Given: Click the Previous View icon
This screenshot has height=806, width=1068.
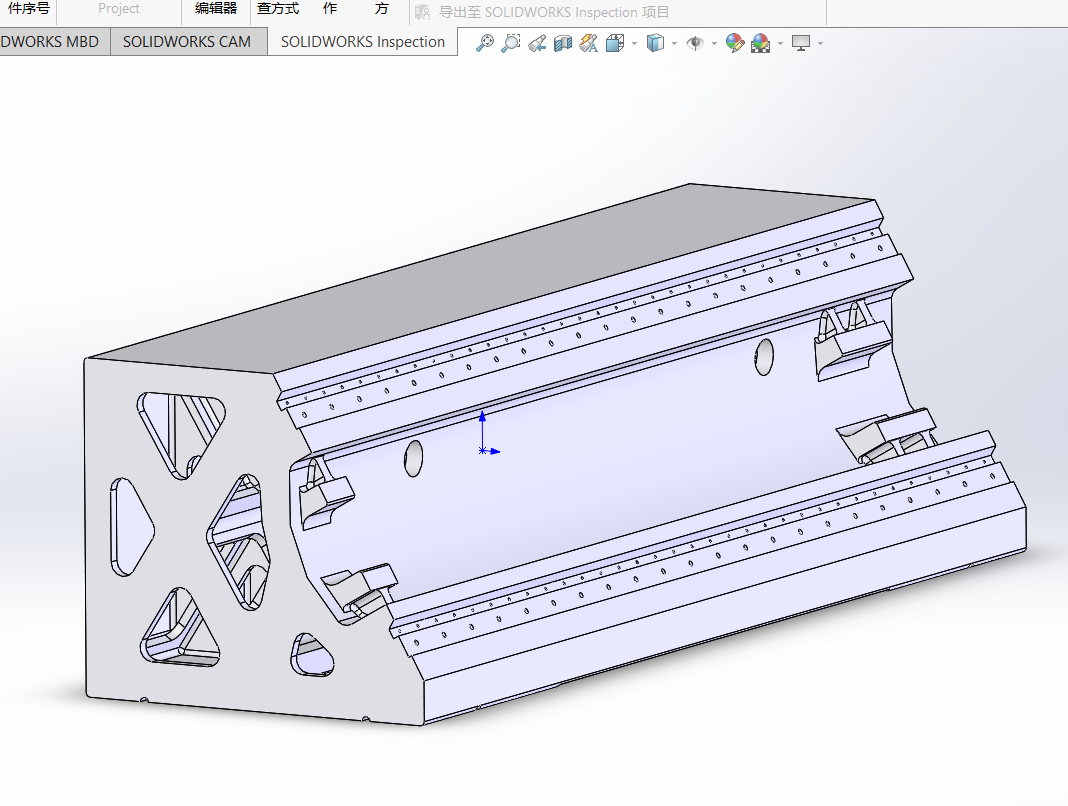Looking at the screenshot, I should point(537,43).
